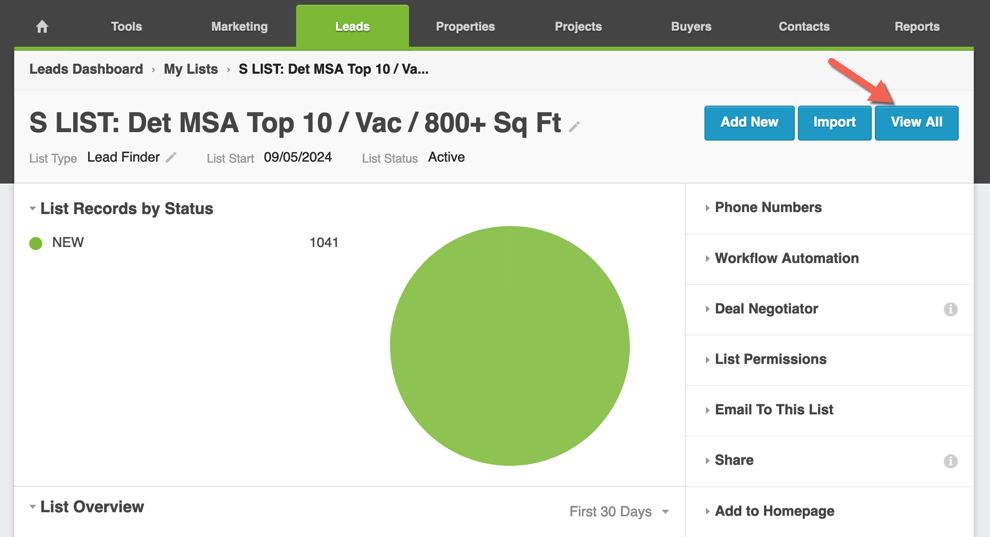This screenshot has height=537, width=990.
Task: Expand the Phone Numbers section
Action: coord(767,208)
